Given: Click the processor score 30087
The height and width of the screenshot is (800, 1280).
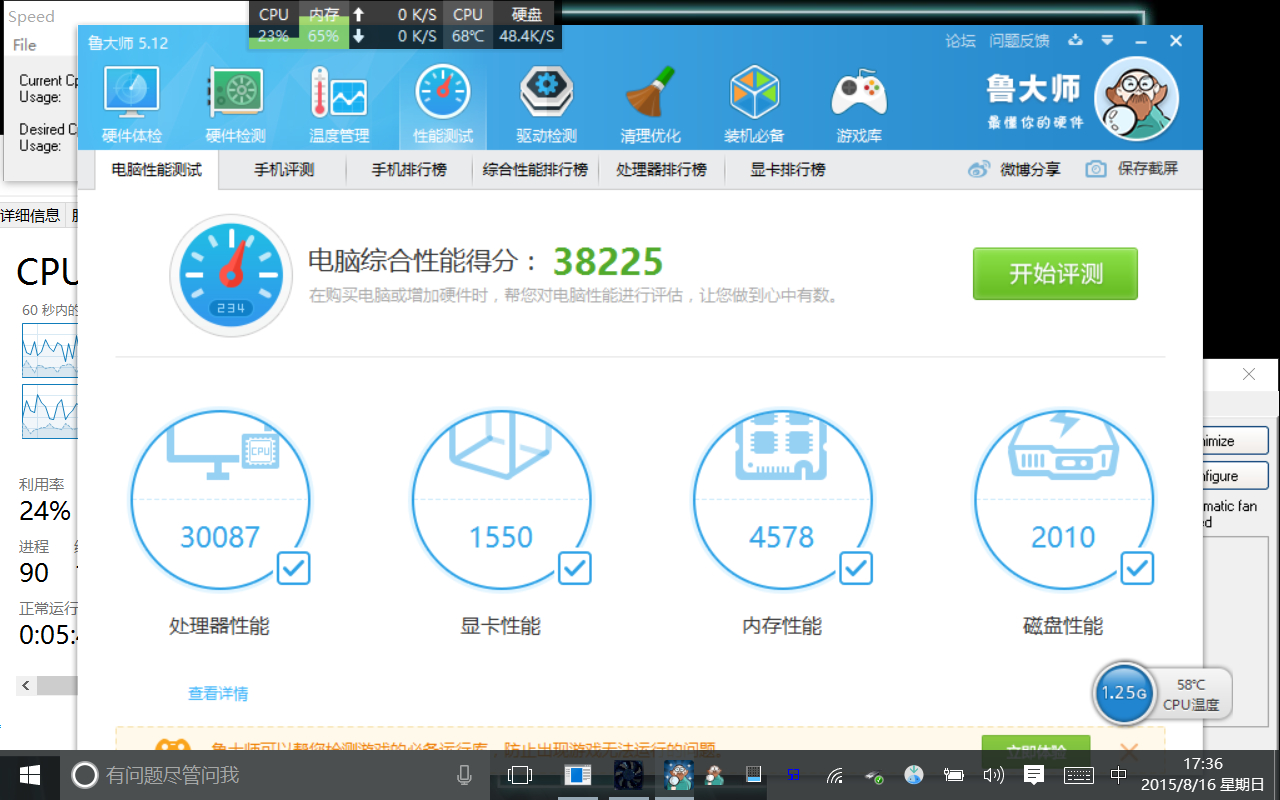Looking at the screenshot, I should [x=220, y=537].
